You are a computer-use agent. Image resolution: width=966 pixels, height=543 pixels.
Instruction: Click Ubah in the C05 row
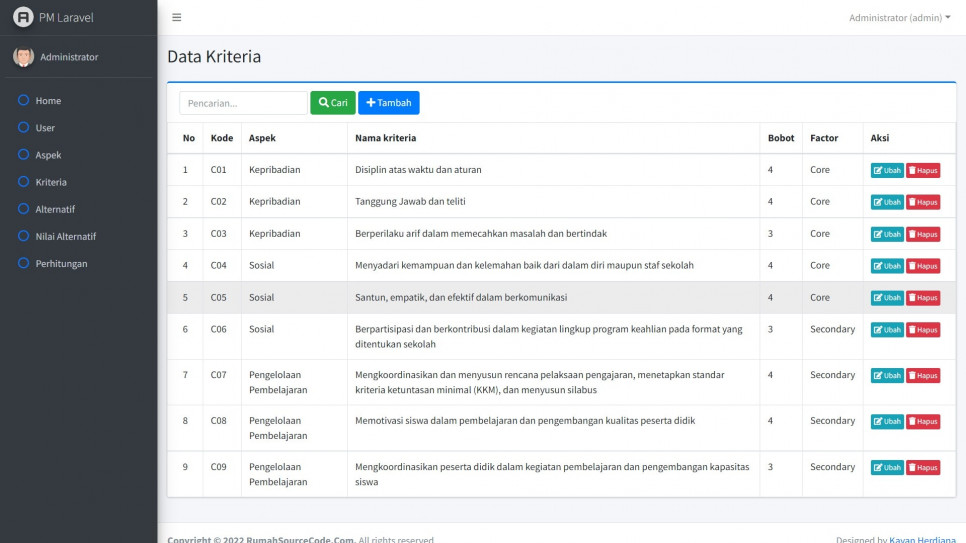click(887, 298)
